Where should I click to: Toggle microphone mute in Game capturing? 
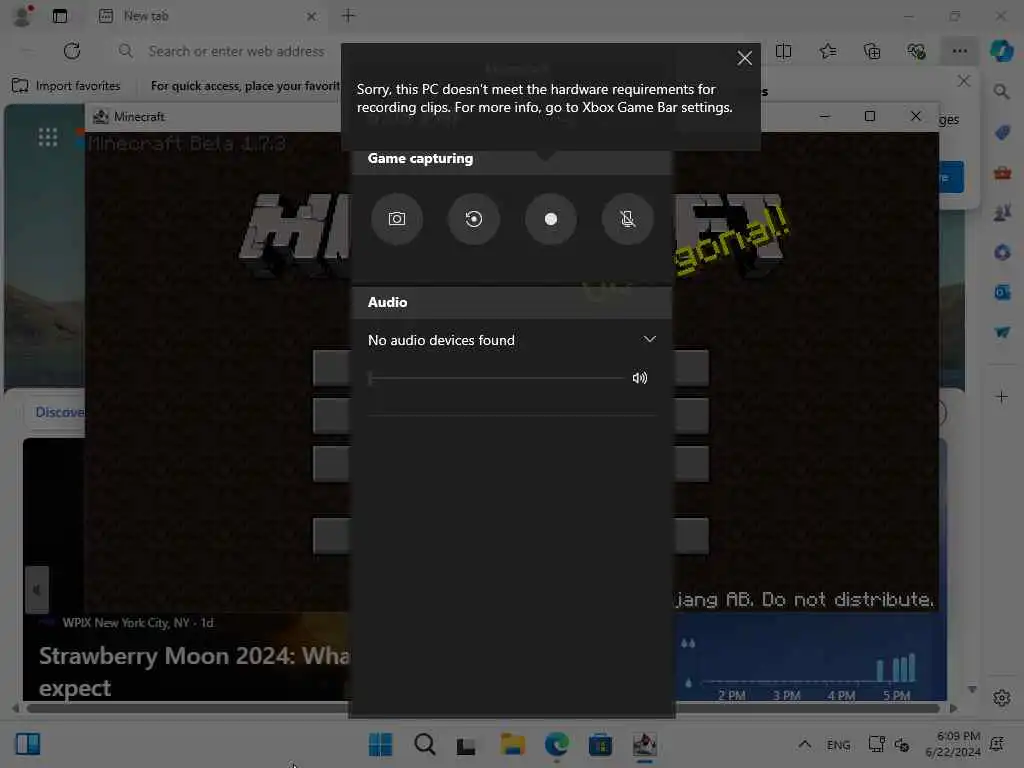point(627,219)
